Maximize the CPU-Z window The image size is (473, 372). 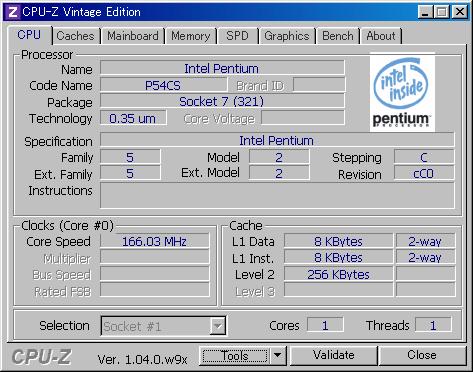click(442, 12)
